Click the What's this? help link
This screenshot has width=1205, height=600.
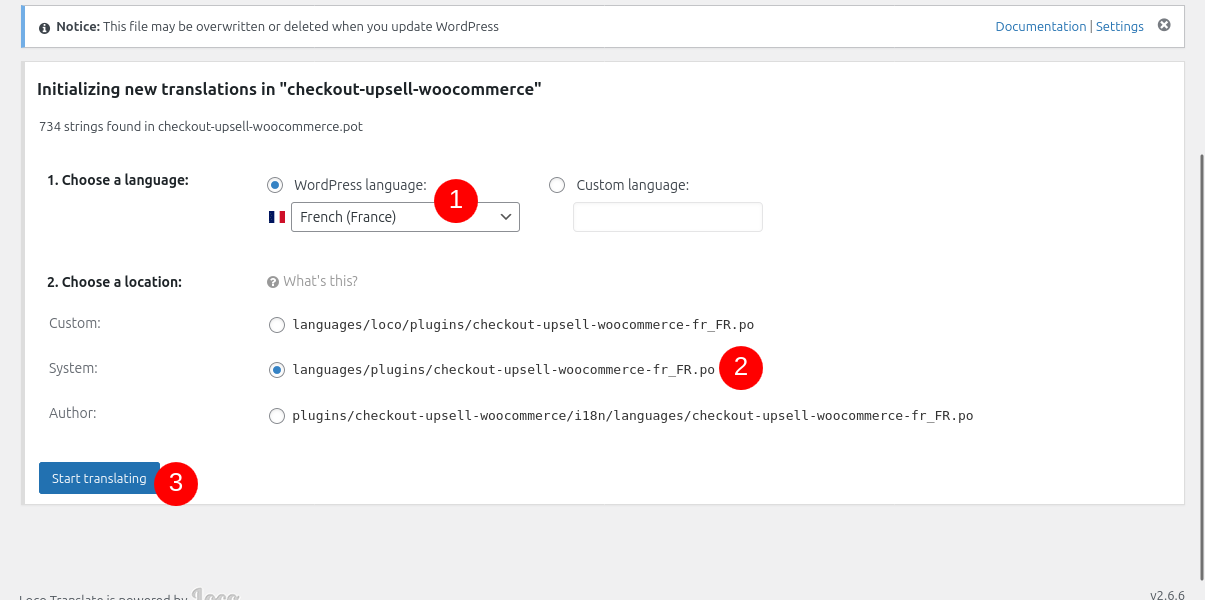click(320, 282)
